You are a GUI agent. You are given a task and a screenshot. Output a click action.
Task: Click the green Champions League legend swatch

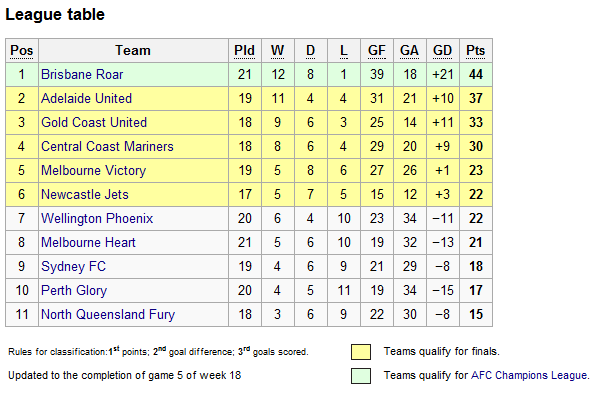point(361,376)
